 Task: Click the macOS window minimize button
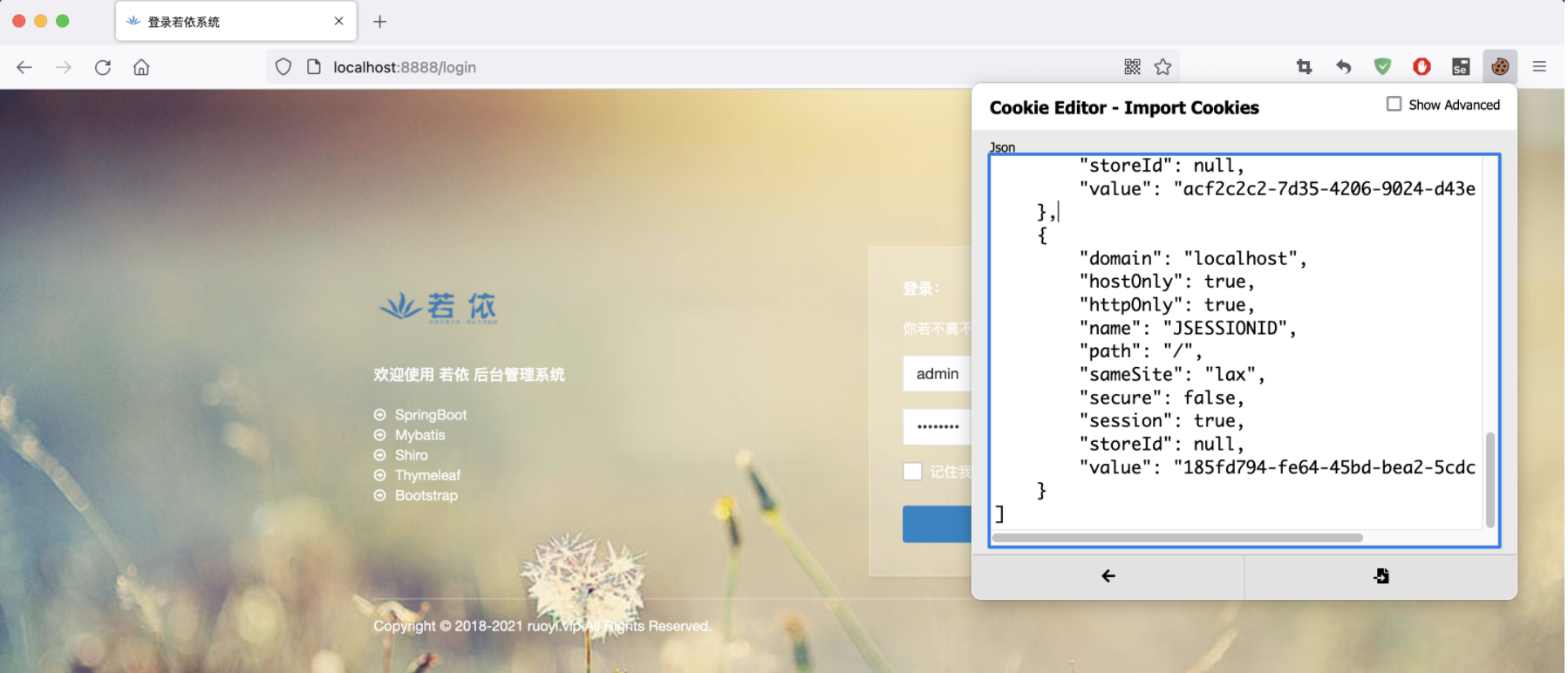click(40, 21)
